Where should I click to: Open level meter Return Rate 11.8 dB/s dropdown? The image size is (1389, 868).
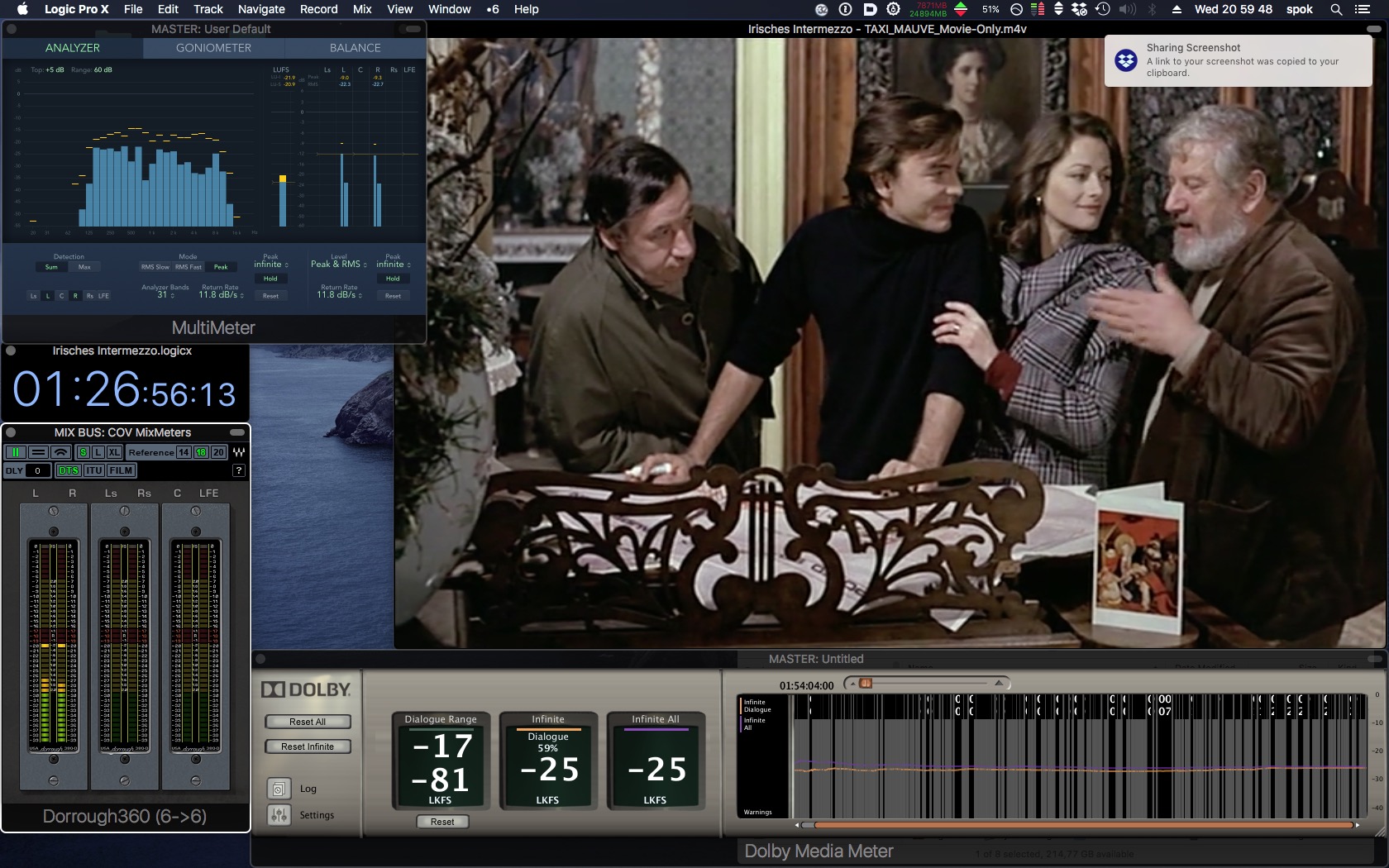[340, 295]
